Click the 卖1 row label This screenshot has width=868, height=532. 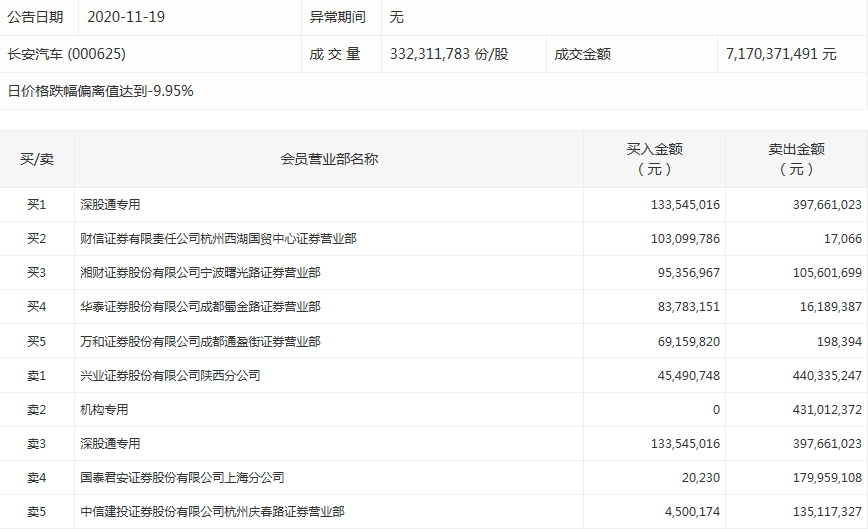click(37, 376)
